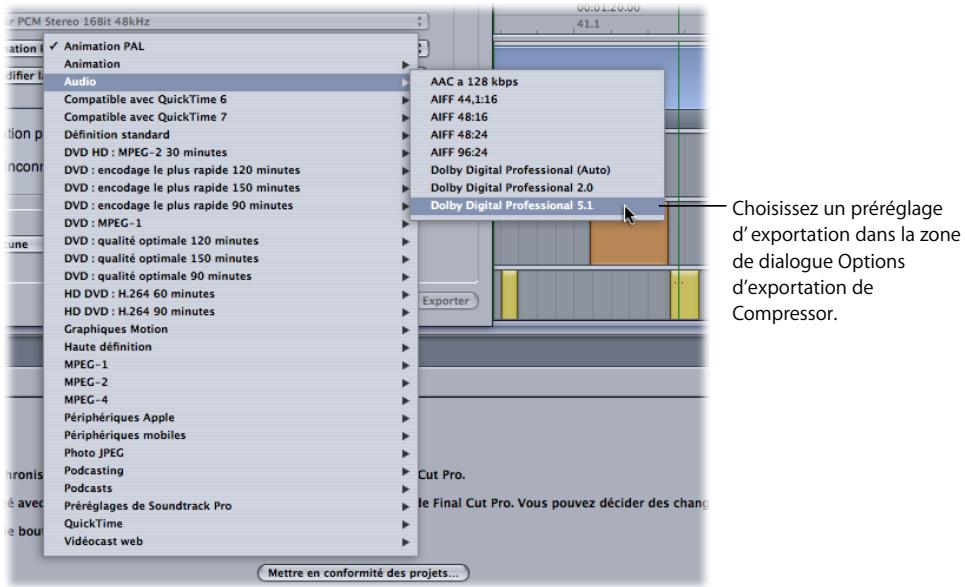Open Graphiques Motion submenu
Viewport: 965px width, 587px height.
click(231, 329)
